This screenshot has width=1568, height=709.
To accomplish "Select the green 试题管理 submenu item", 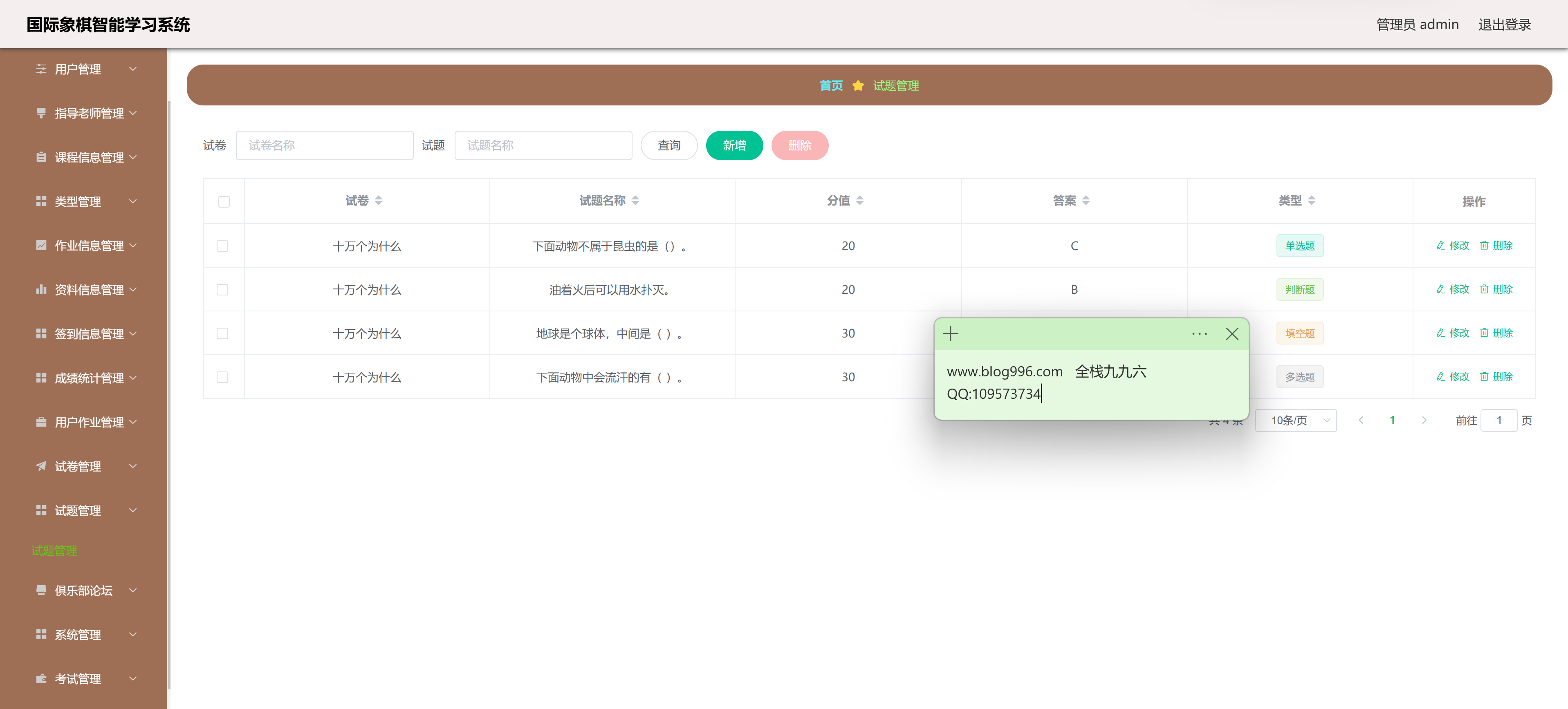I will pyautogui.click(x=54, y=550).
